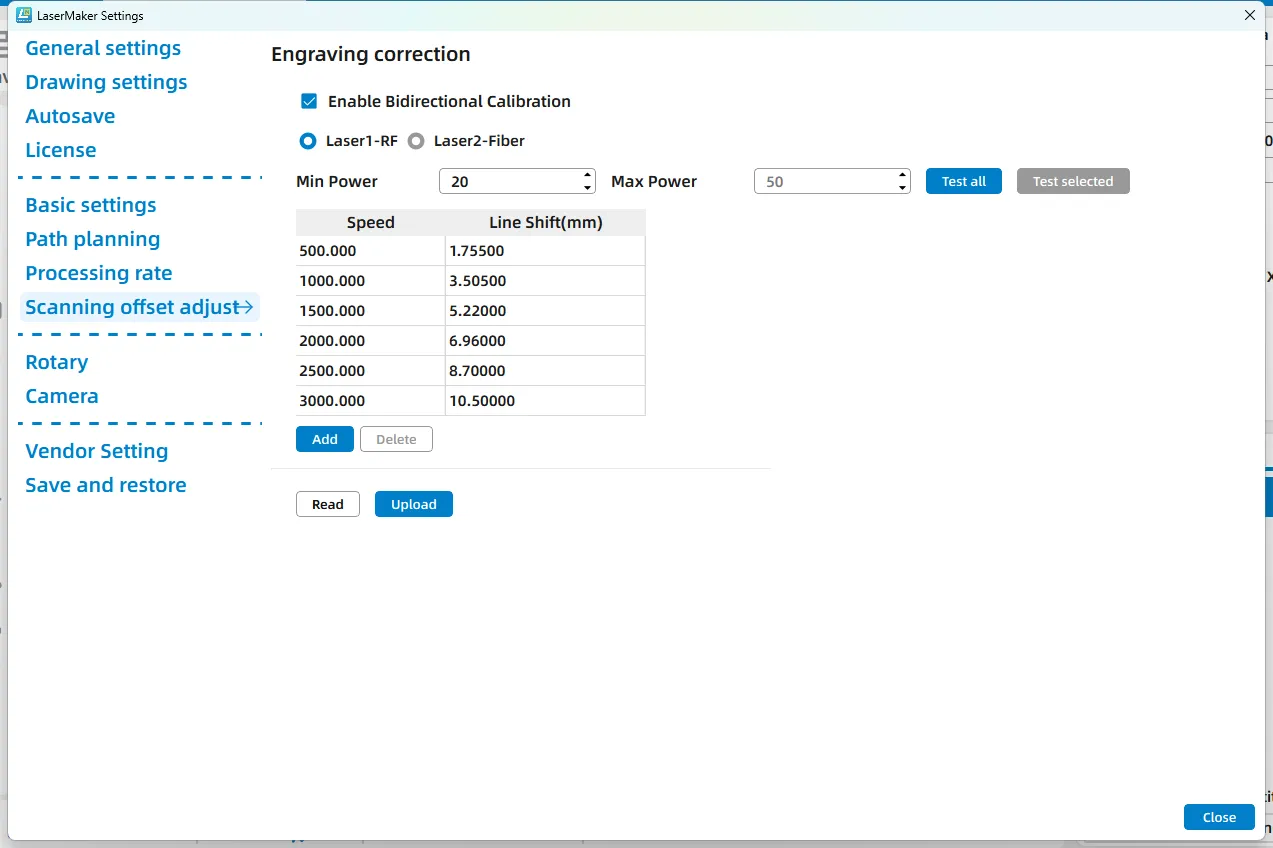Open General settings page
Screen dimensions: 1273x848
tap(103, 48)
